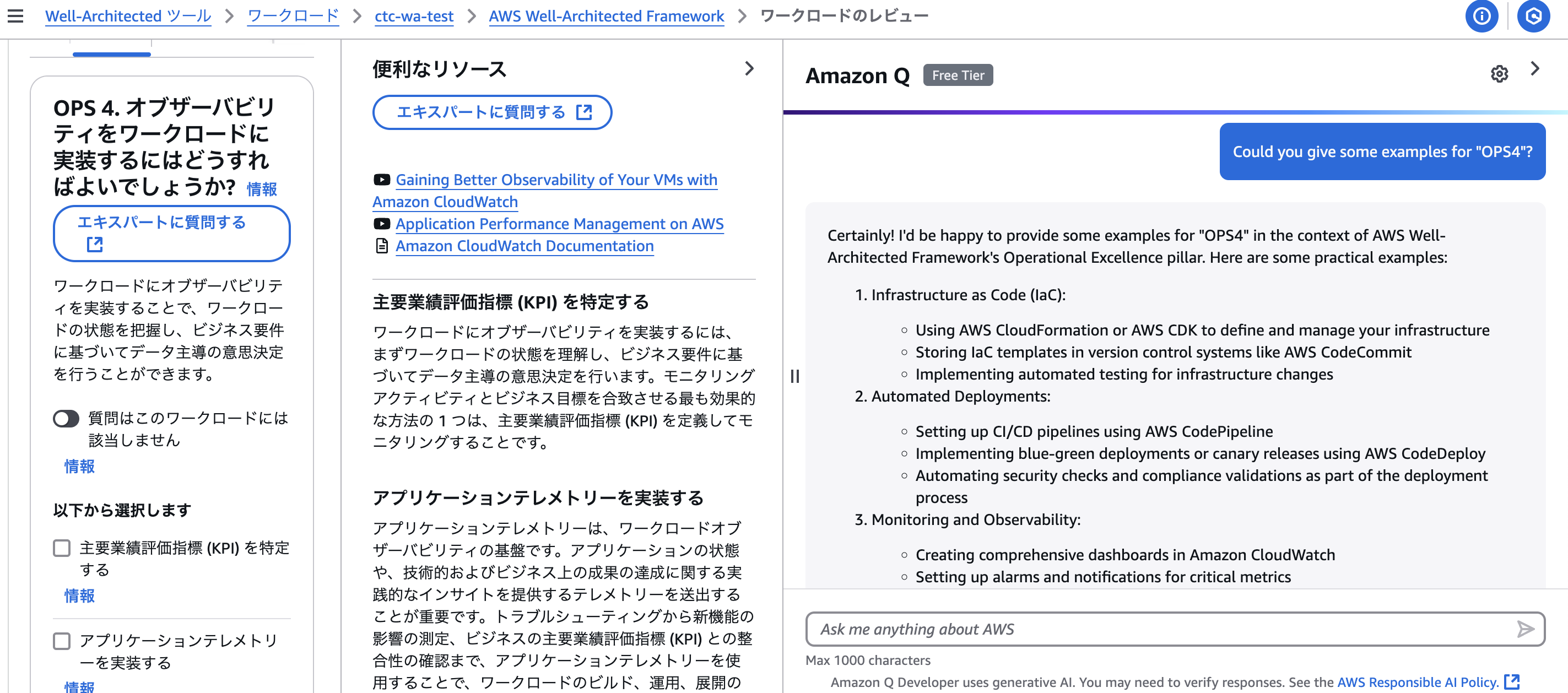Click the Free Tier badge
The height and width of the screenshot is (693, 1568).
pyautogui.click(x=958, y=75)
